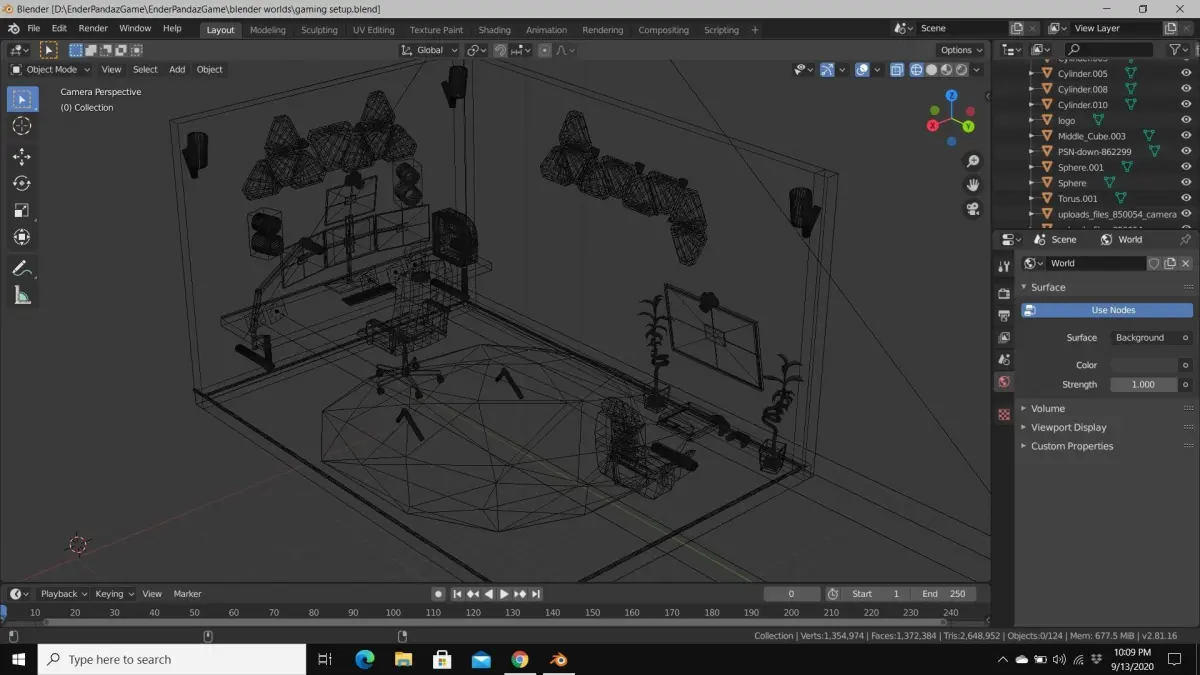Open the Render properties tab
Viewport: 1200px width, 675px height.
[x=1004, y=293]
